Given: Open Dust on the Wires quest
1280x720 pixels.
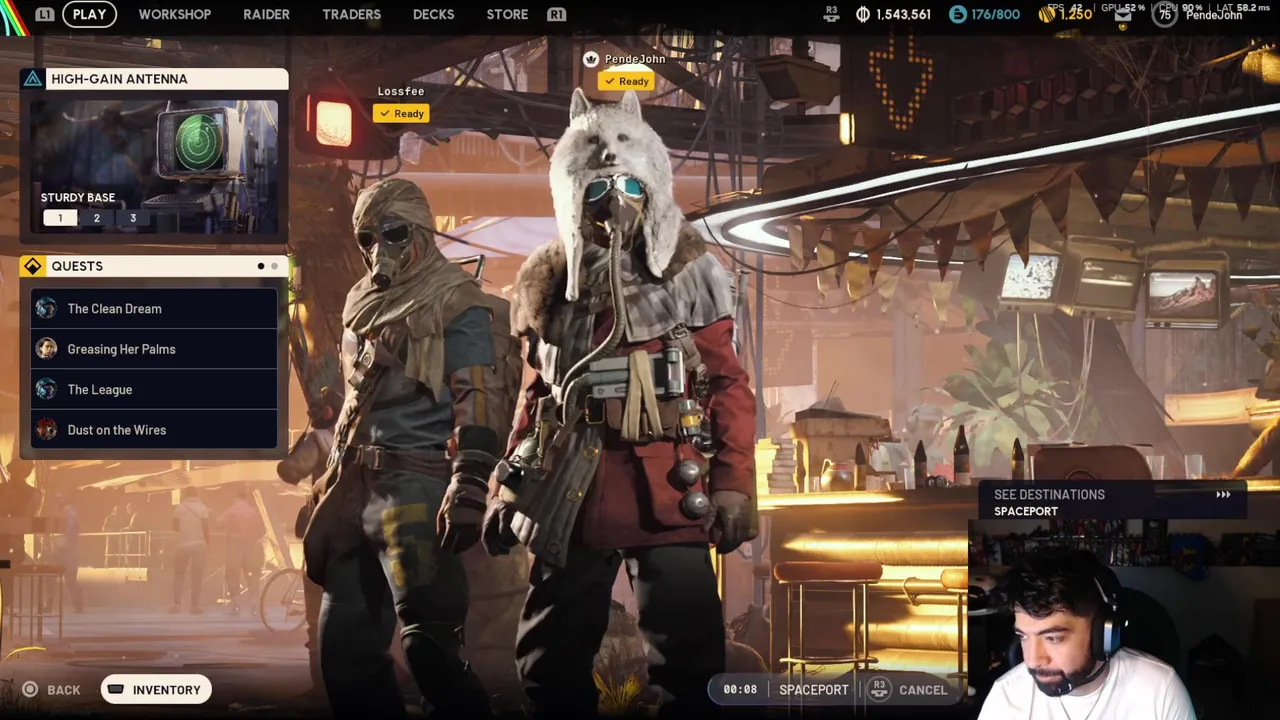Looking at the screenshot, I should [154, 430].
